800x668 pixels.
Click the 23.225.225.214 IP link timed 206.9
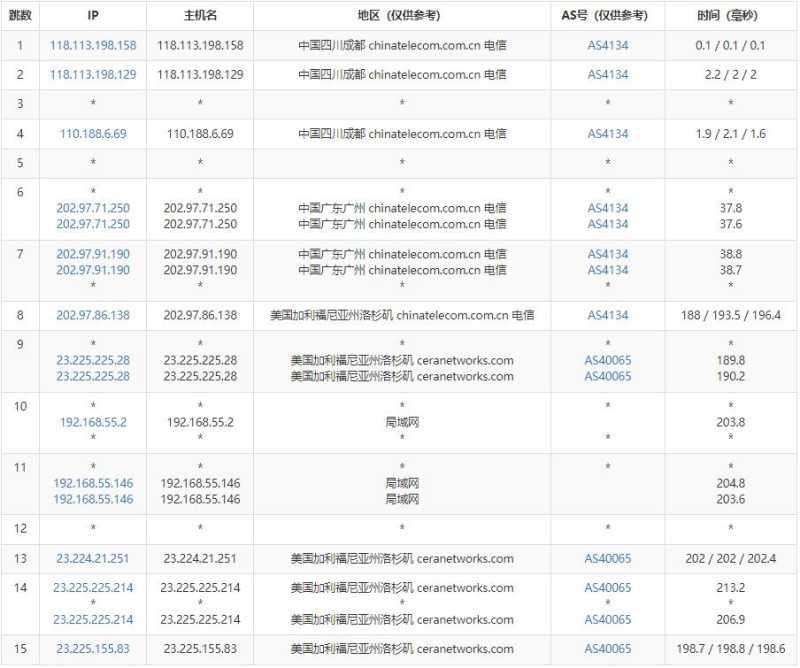tap(93, 620)
